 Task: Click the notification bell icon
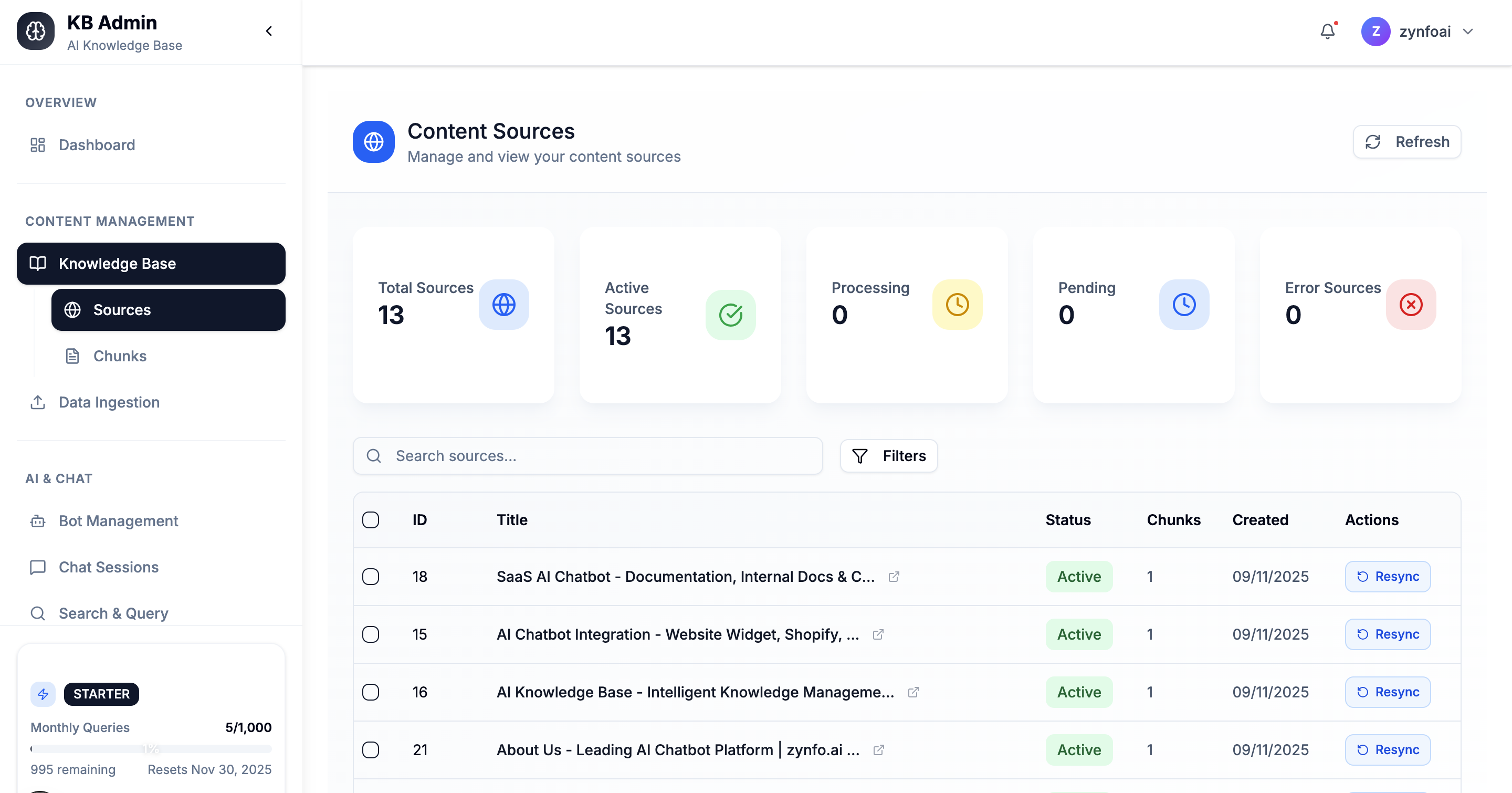pos(1327,31)
